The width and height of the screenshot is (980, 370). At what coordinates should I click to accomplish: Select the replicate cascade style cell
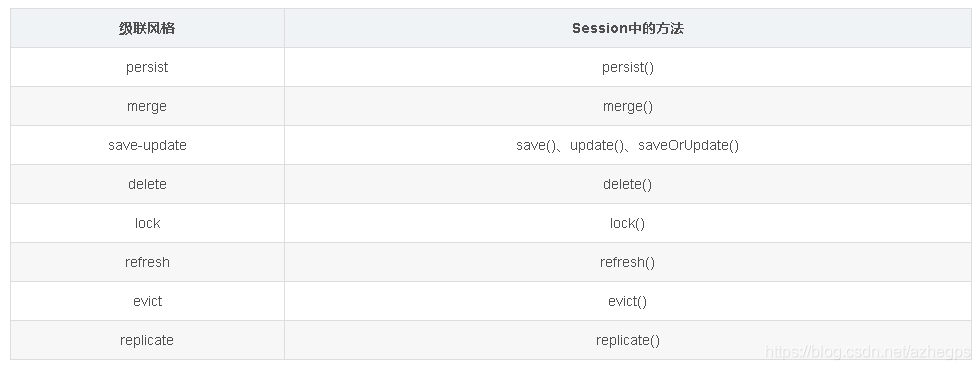147,340
